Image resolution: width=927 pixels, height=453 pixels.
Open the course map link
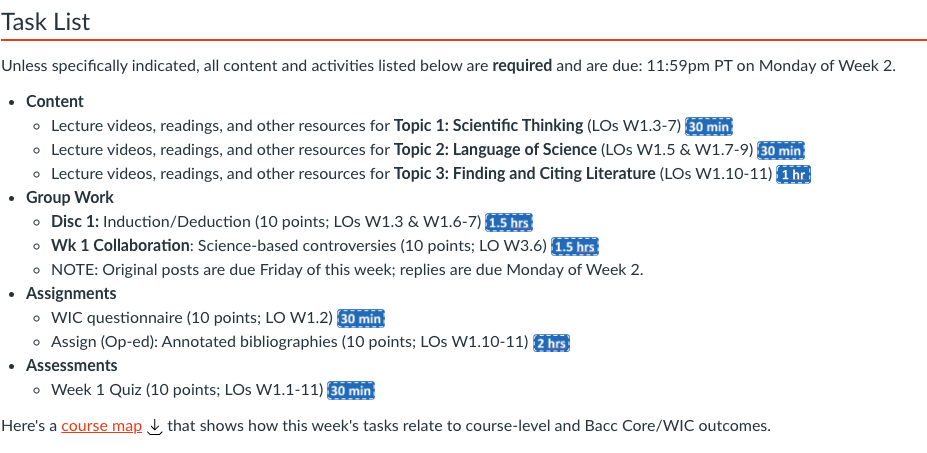coord(102,426)
